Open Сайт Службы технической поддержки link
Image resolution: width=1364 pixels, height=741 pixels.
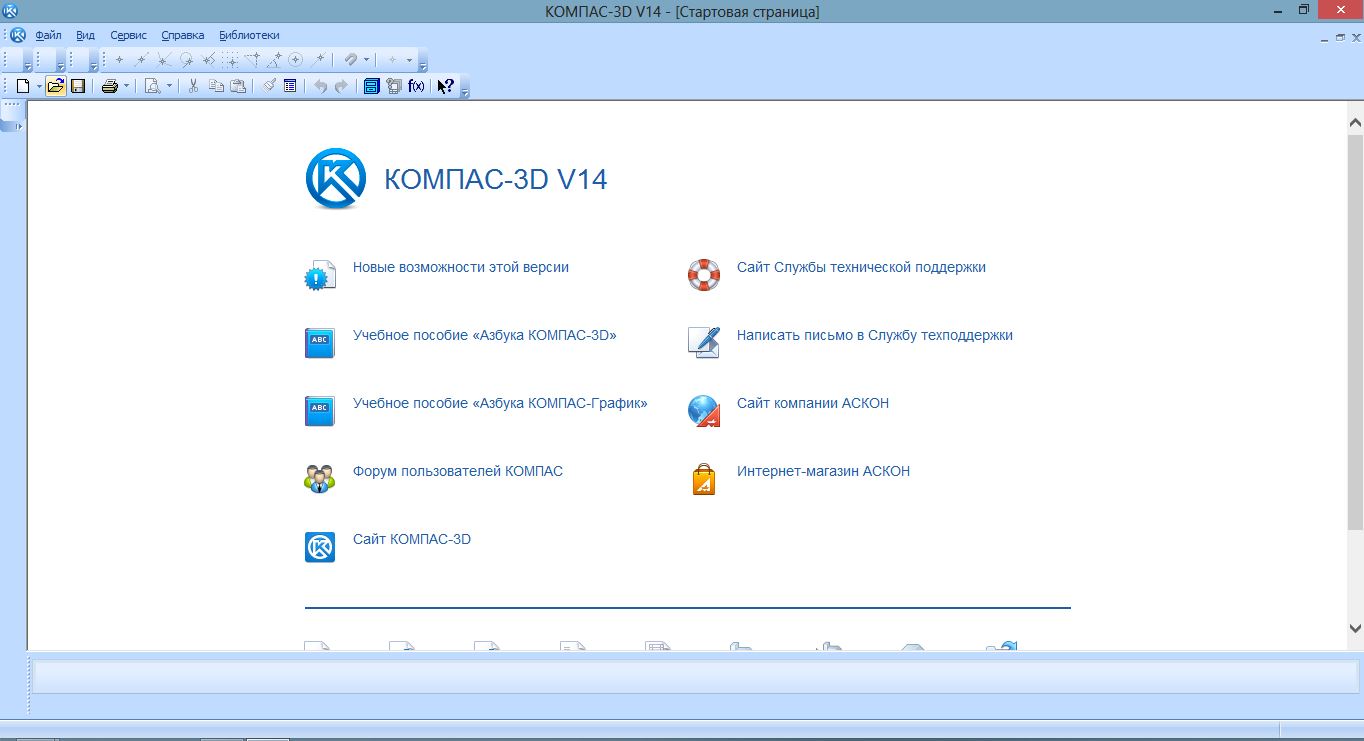(x=861, y=267)
